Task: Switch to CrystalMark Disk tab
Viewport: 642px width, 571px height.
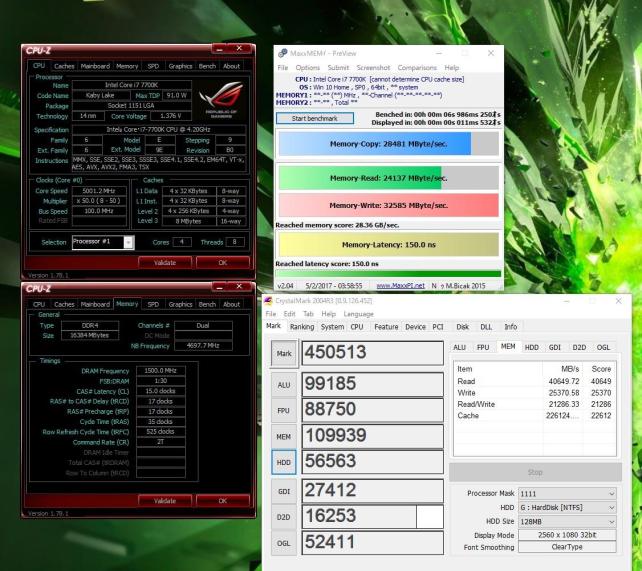Action: click(x=463, y=327)
